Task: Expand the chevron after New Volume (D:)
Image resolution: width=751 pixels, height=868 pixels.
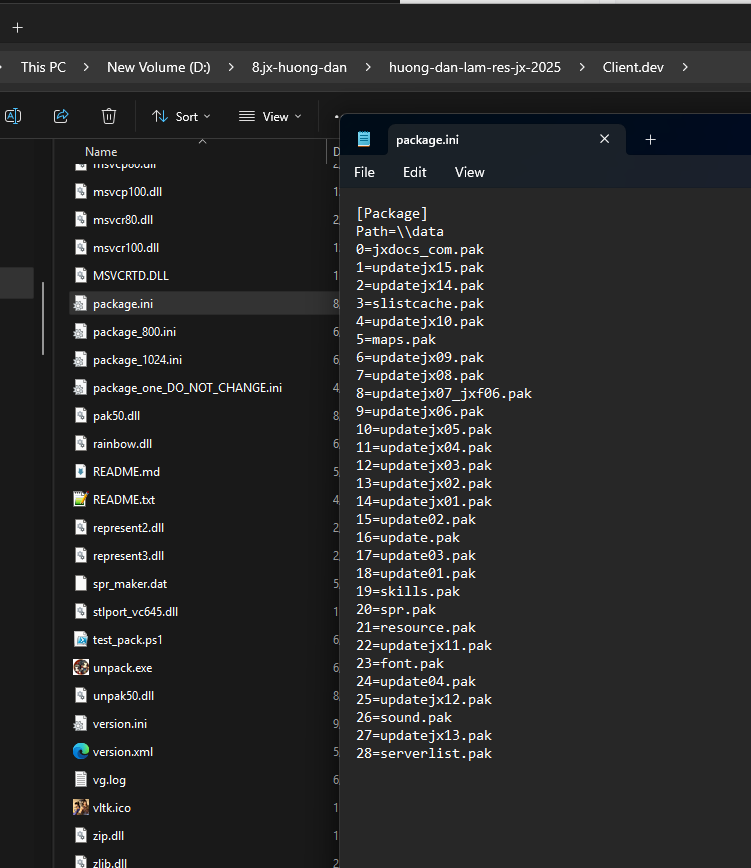Action: coord(230,67)
